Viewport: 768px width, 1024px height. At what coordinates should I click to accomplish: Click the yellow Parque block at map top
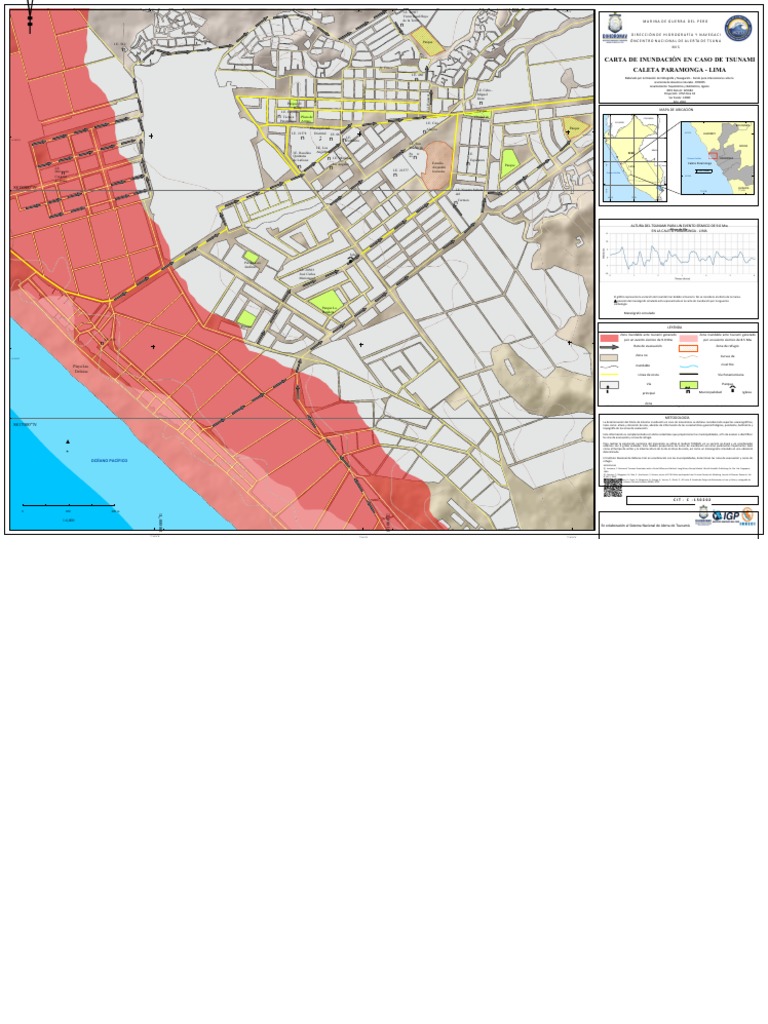[427, 40]
